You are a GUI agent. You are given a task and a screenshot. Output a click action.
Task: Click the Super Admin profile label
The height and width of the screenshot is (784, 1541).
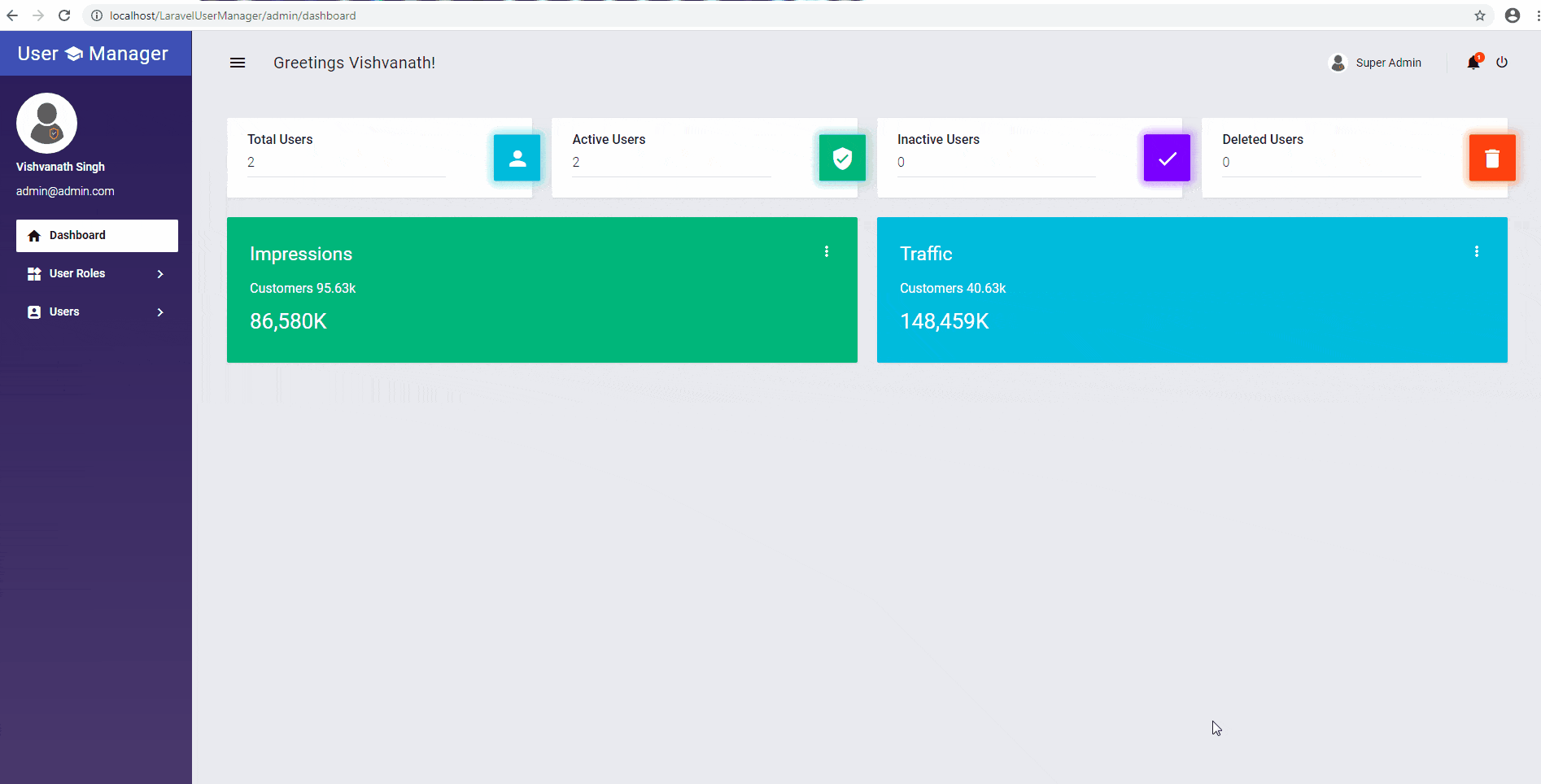1388,63
